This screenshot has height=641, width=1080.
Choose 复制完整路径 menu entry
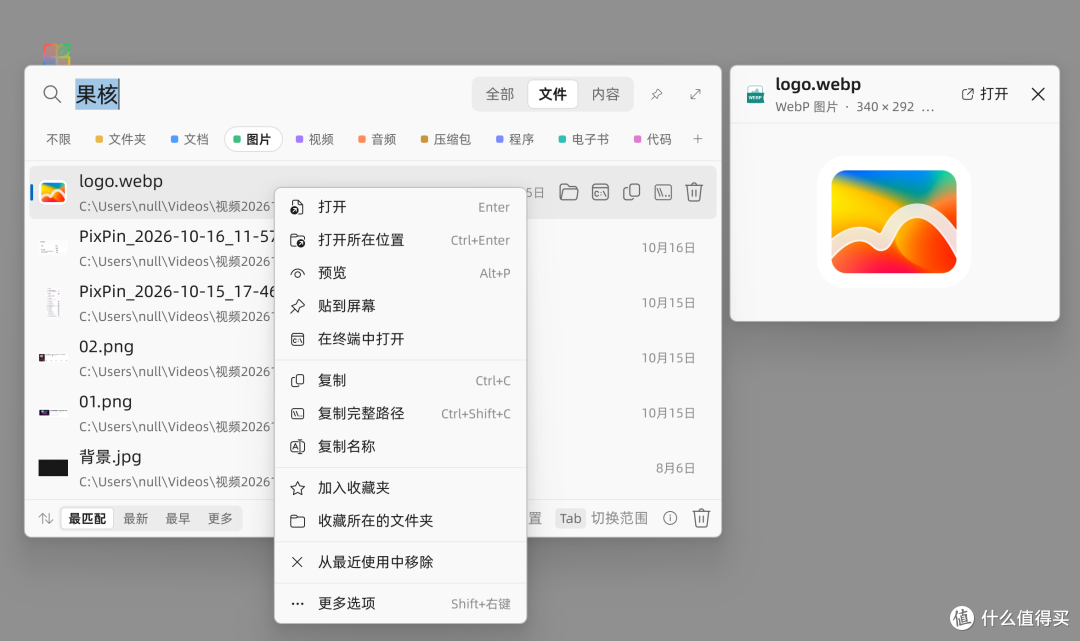(400, 414)
